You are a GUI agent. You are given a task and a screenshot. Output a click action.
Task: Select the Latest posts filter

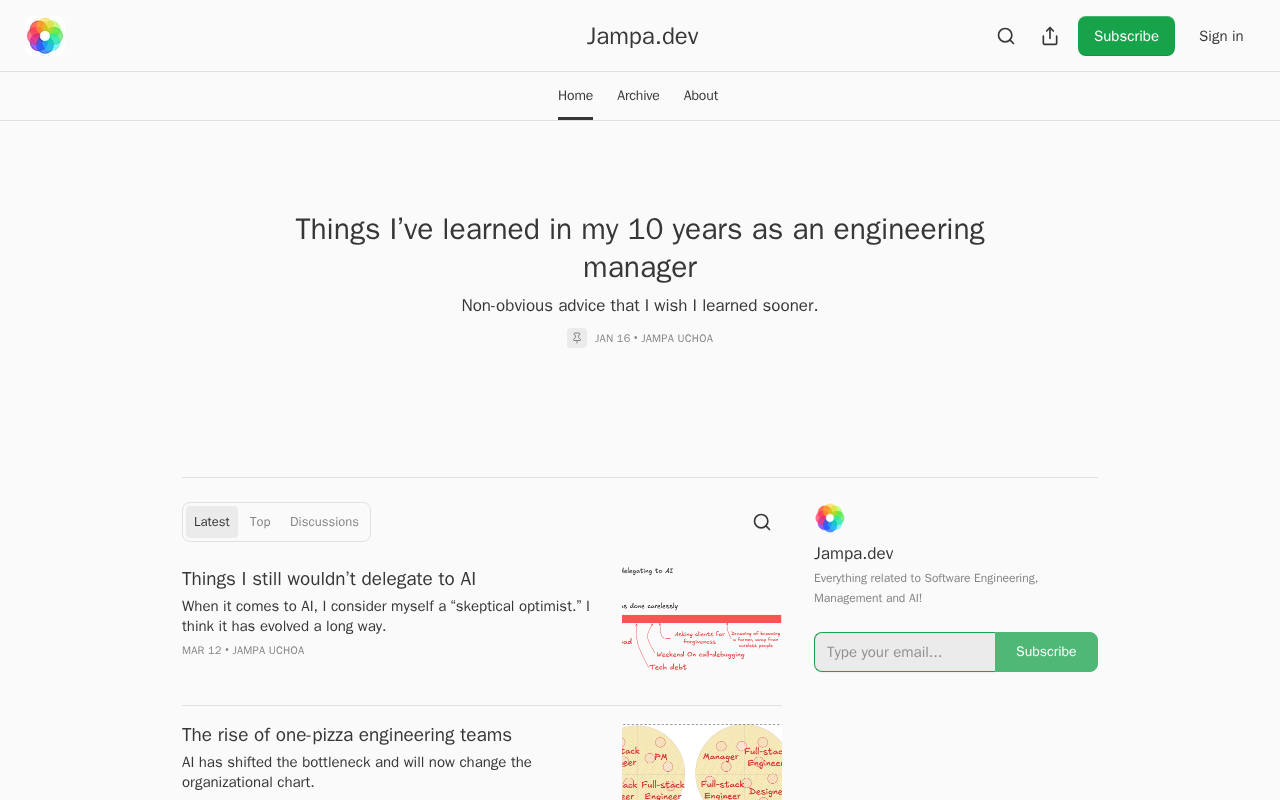click(212, 522)
